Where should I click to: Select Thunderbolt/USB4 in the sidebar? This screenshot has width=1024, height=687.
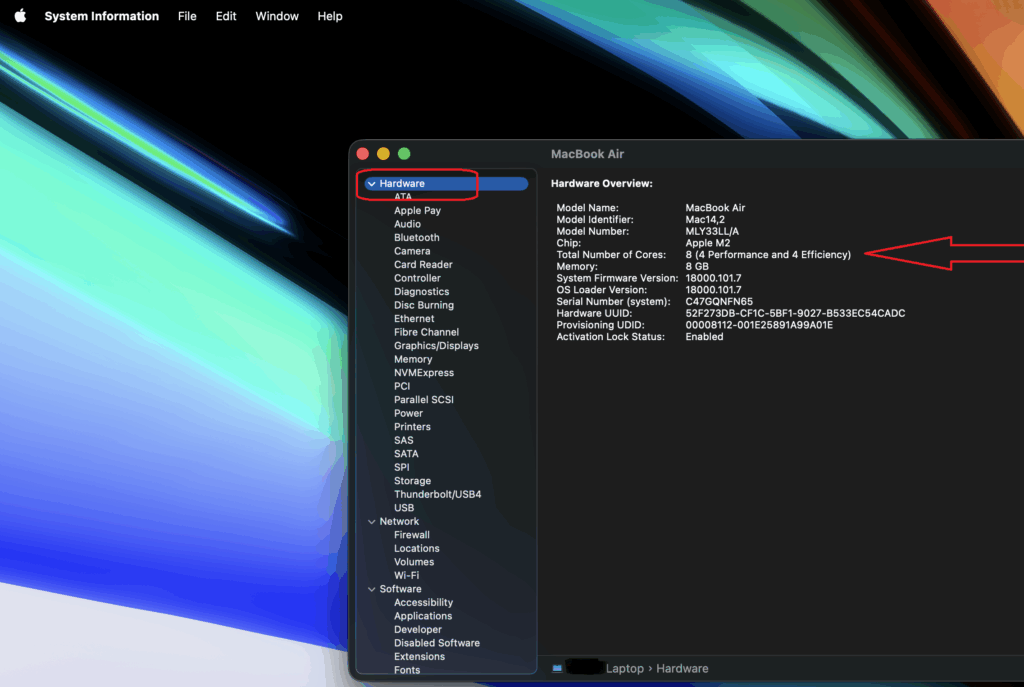click(438, 494)
